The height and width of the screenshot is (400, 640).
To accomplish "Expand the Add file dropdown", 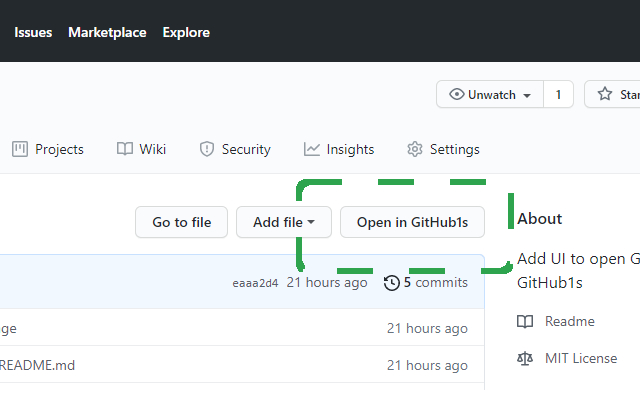I will coord(284,222).
